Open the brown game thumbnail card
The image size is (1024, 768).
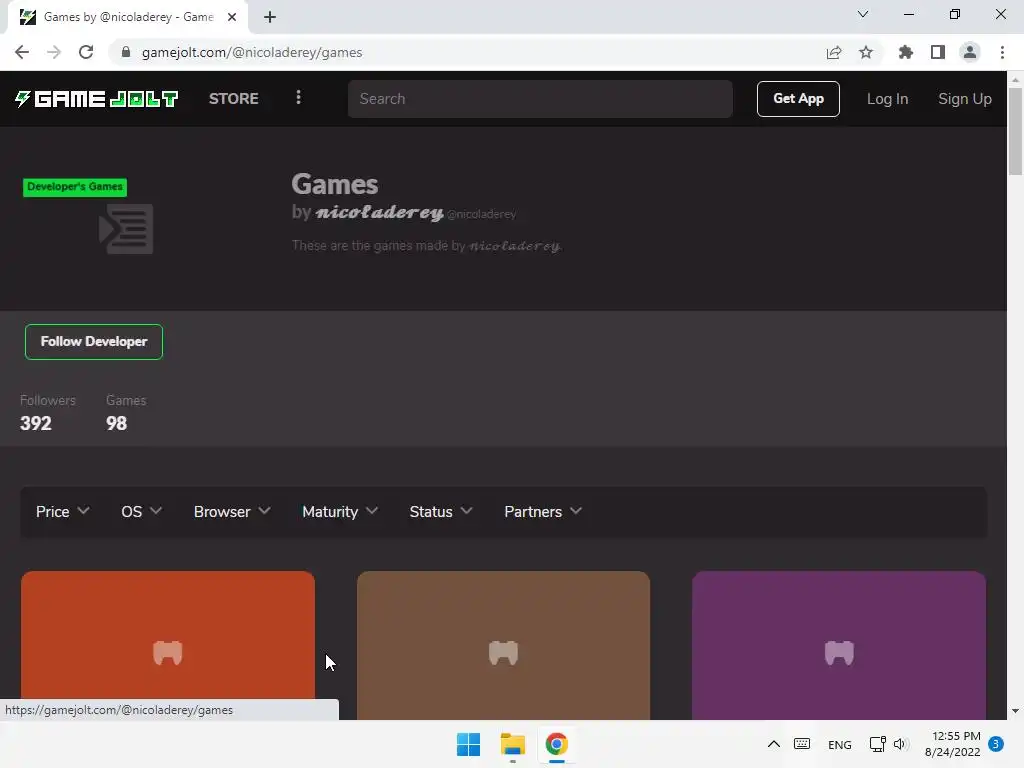point(504,645)
